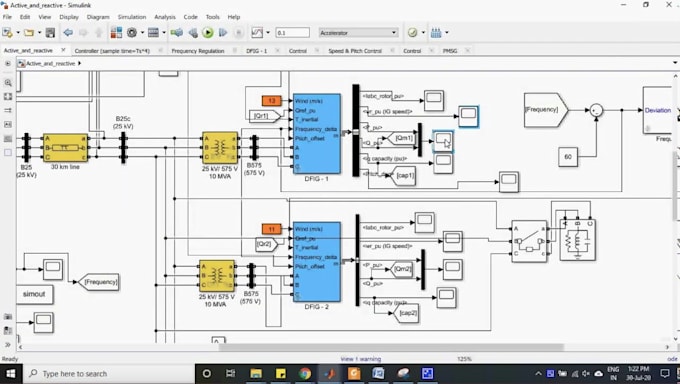Switch to the DFIG - 1 tab
The height and width of the screenshot is (384, 680).
tap(257, 51)
